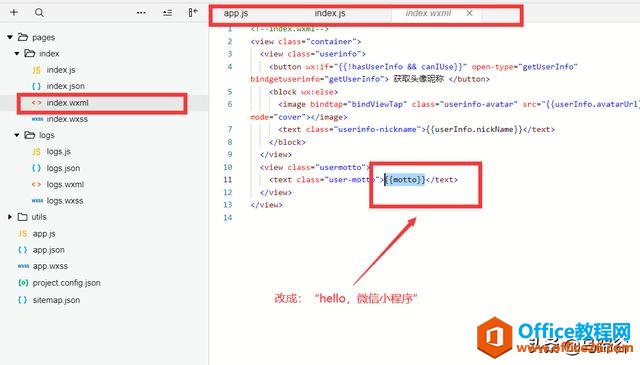The image size is (640, 365).
Task: Toggle the file panel hide icon
Action: (193, 12)
